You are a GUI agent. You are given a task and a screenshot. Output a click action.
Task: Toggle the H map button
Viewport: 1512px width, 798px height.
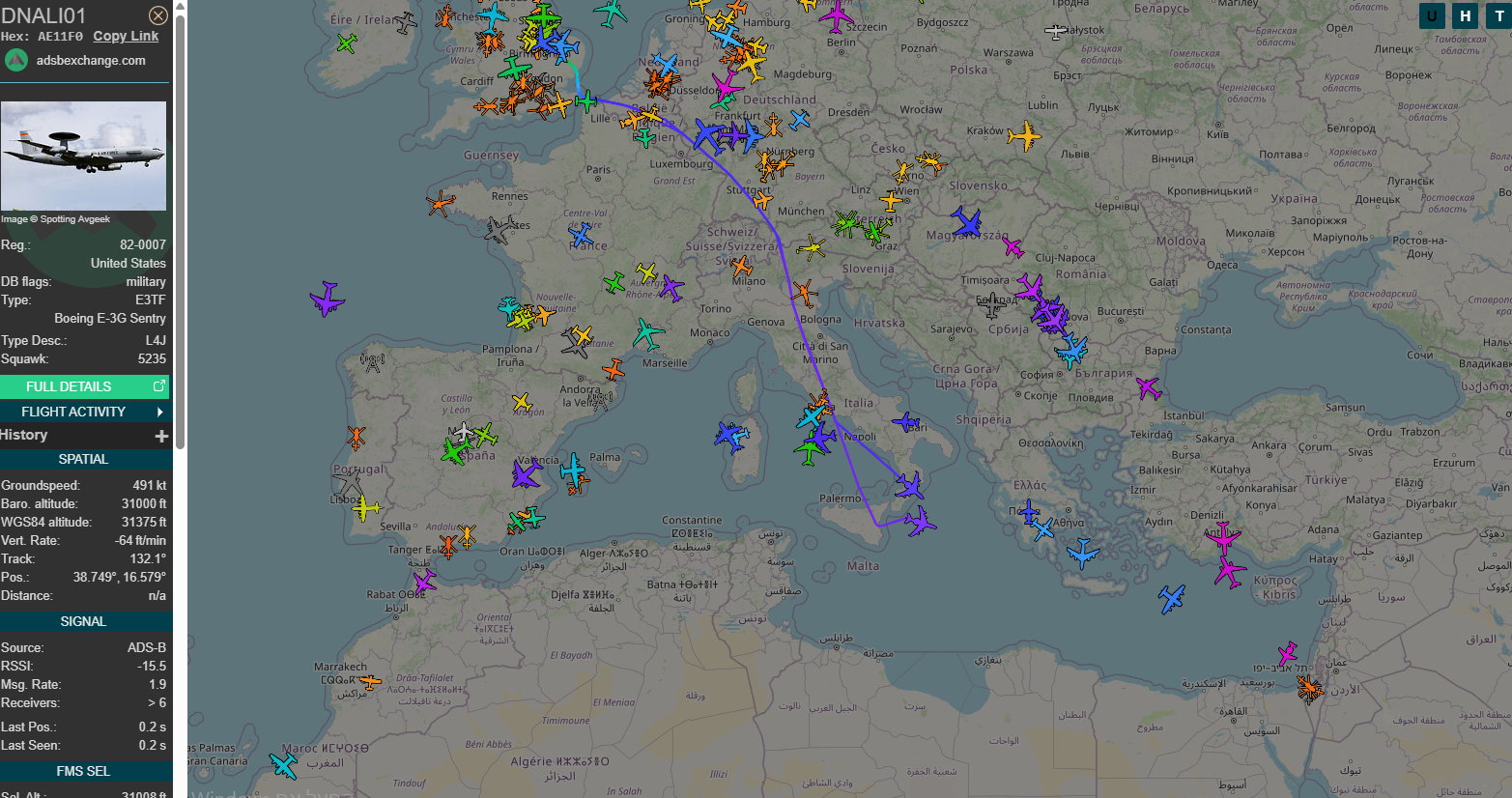click(x=1466, y=15)
